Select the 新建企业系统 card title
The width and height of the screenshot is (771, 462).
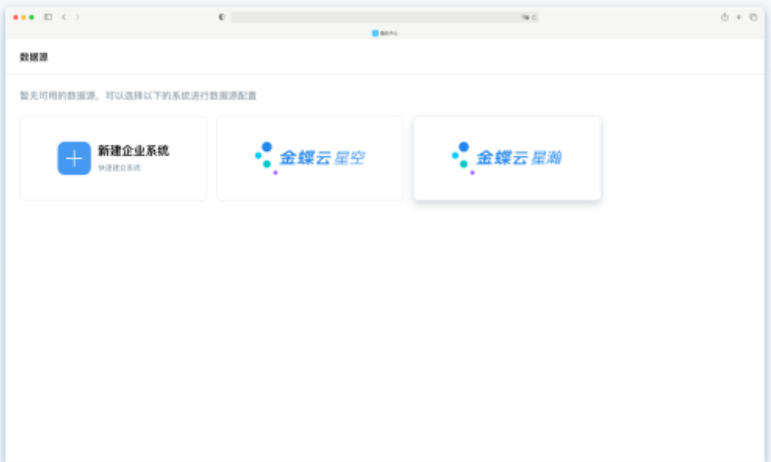click(x=133, y=151)
